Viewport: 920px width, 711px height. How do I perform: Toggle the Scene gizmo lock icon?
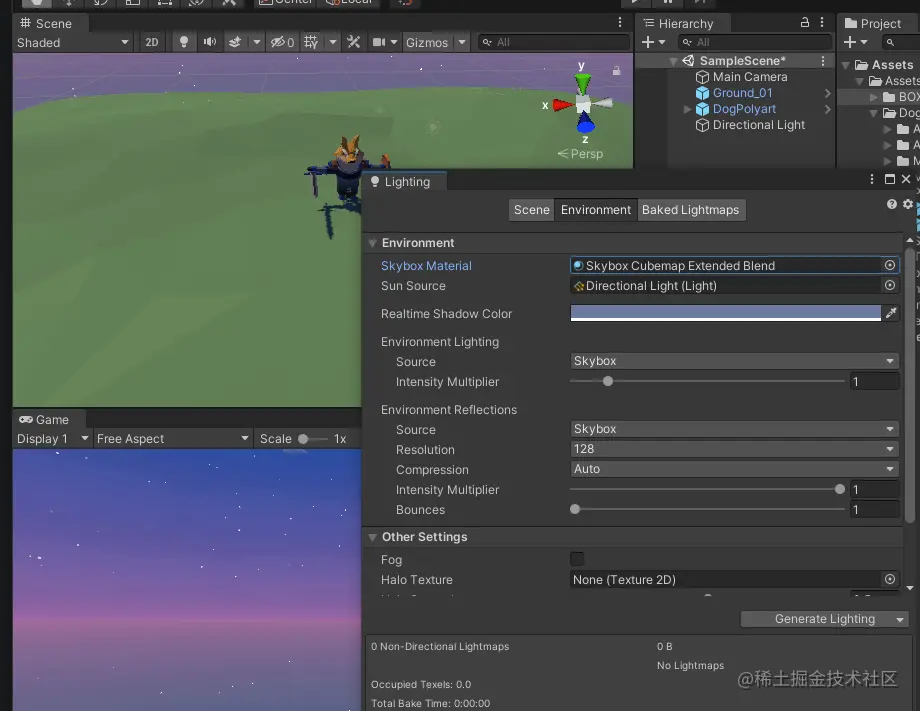pos(616,70)
